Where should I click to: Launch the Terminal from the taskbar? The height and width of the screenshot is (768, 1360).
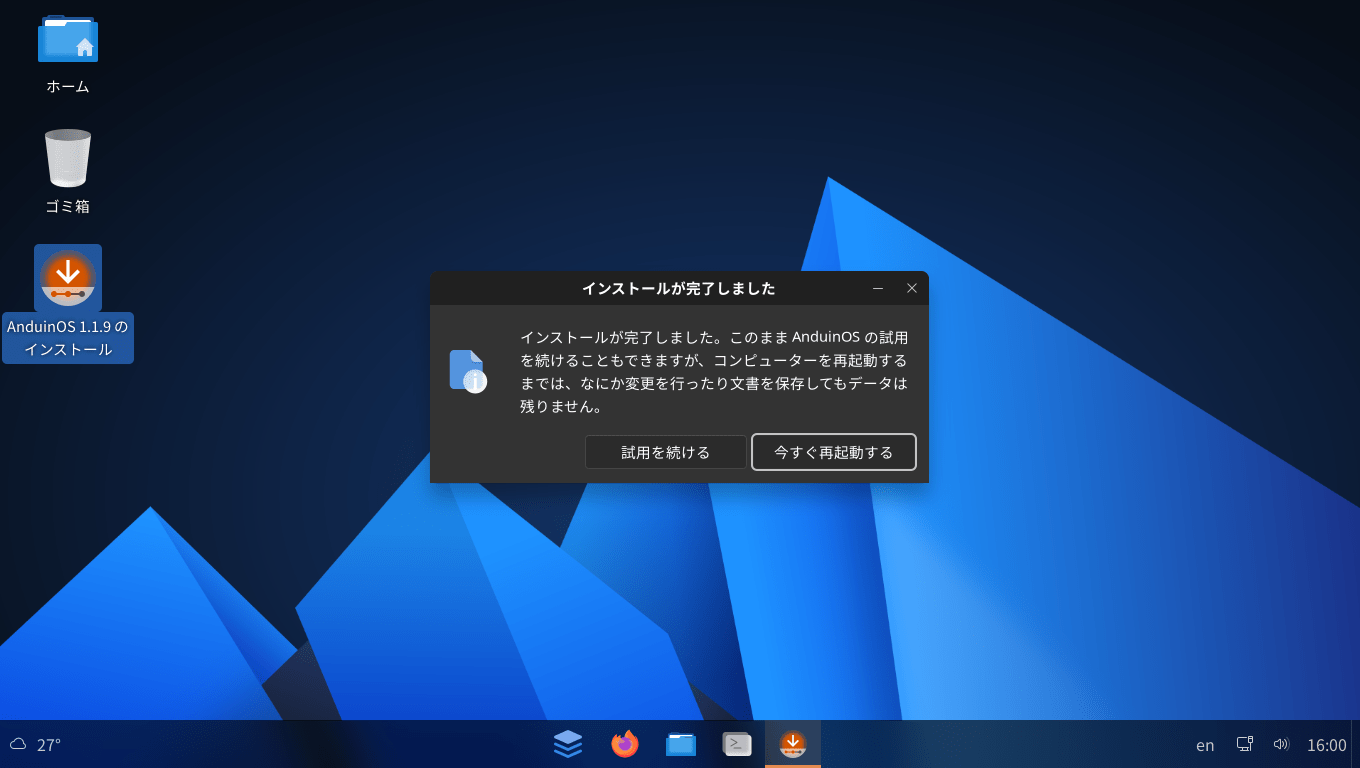(x=737, y=744)
